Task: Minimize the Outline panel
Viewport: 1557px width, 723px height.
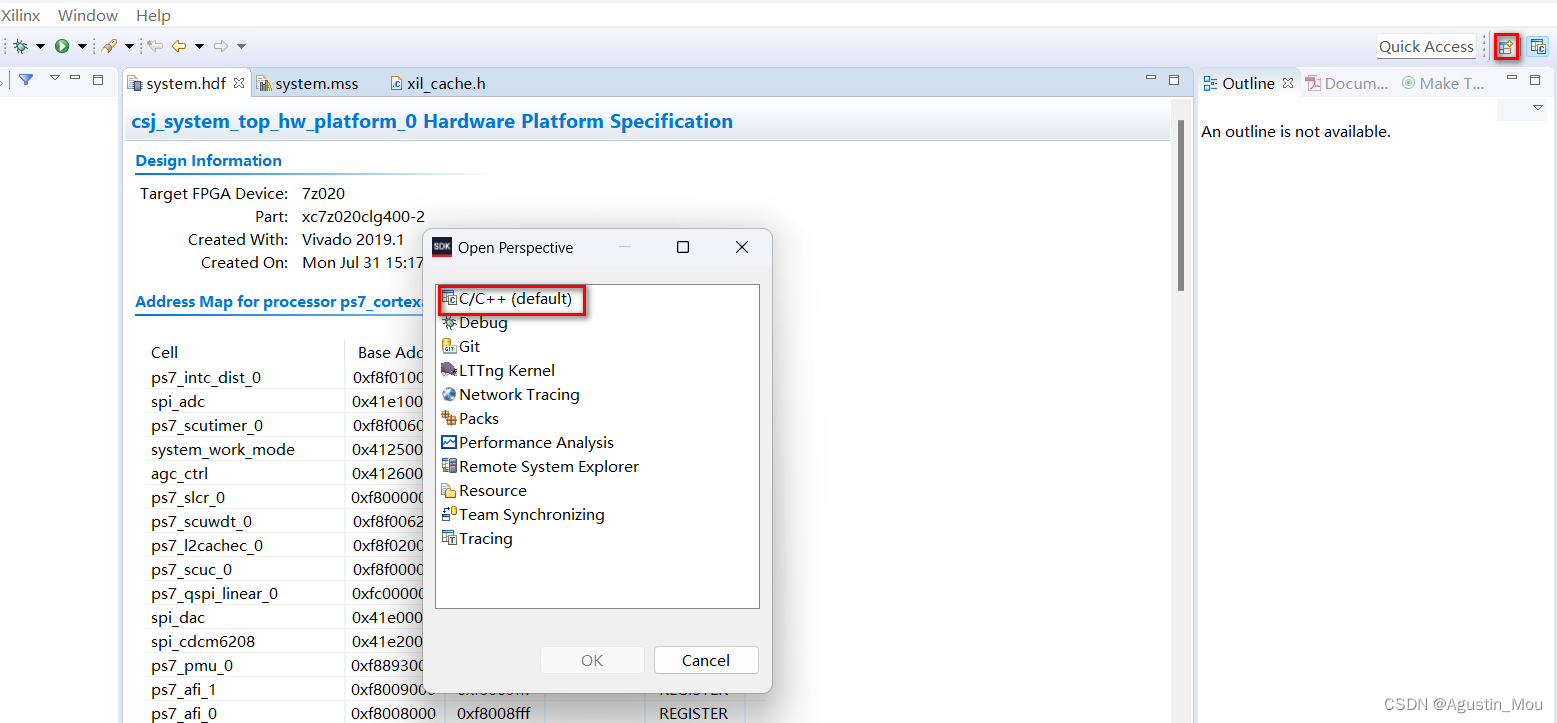Action: coord(1512,78)
